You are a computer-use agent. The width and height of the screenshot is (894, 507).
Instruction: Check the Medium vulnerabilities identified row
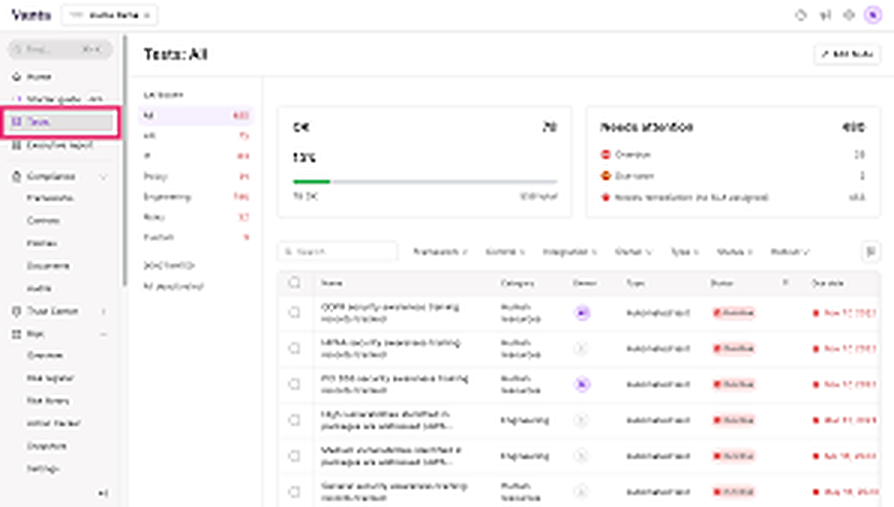tap(294, 456)
